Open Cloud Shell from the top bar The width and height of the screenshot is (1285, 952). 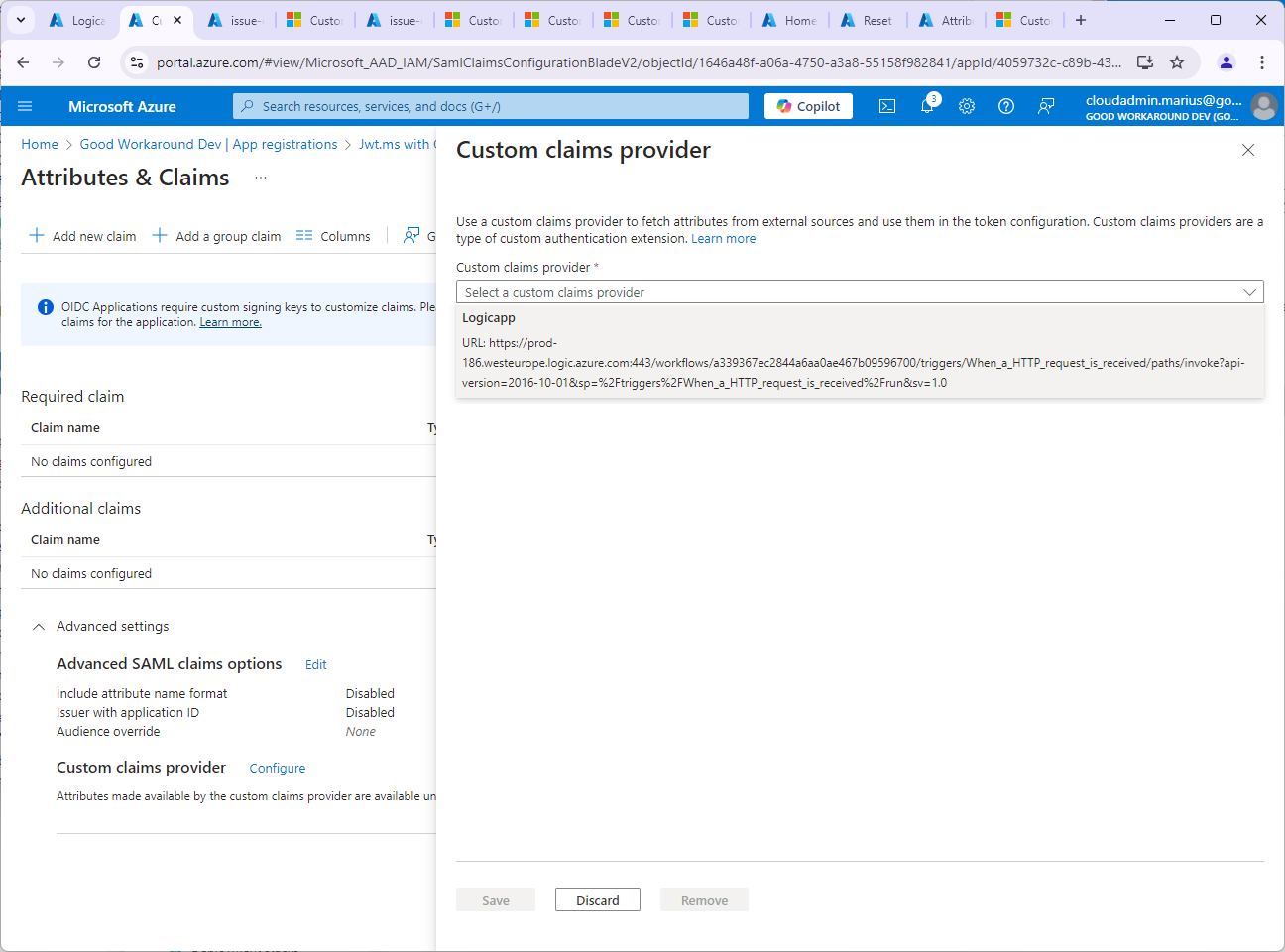click(x=887, y=106)
